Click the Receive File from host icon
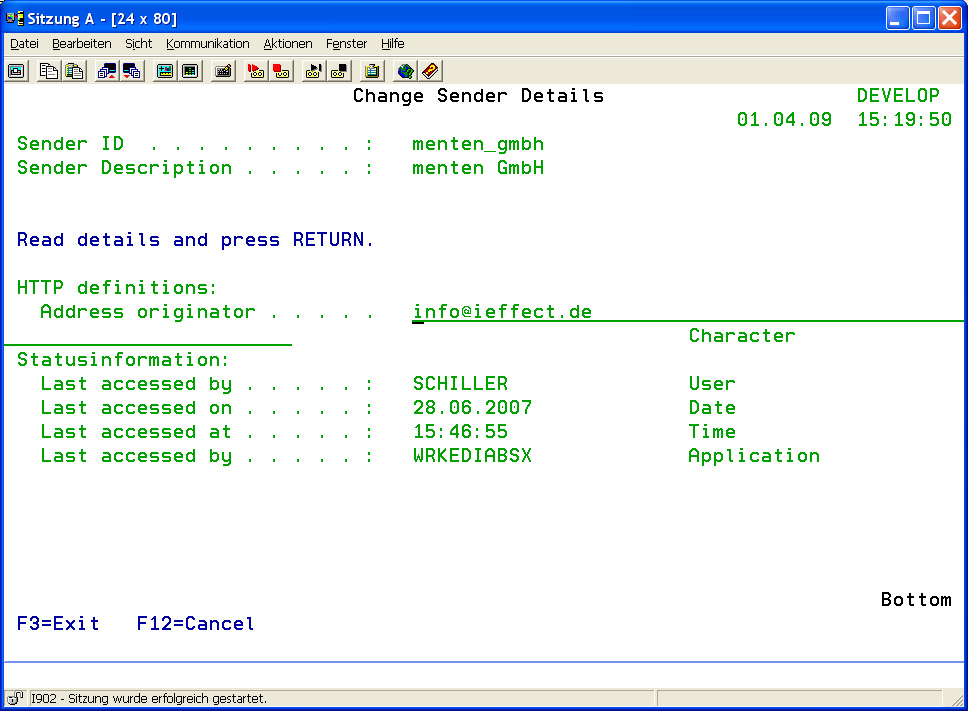Screen dimensions: 968x711 point(131,71)
